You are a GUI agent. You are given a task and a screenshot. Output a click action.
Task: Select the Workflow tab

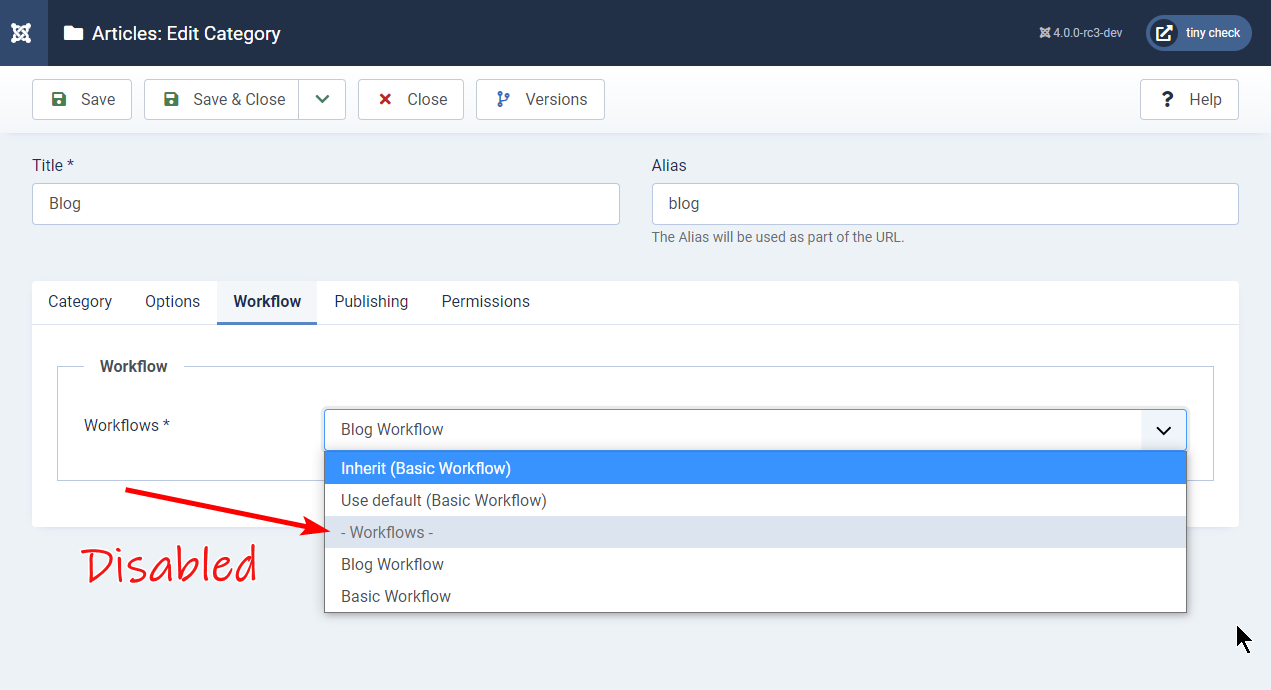[x=267, y=301]
